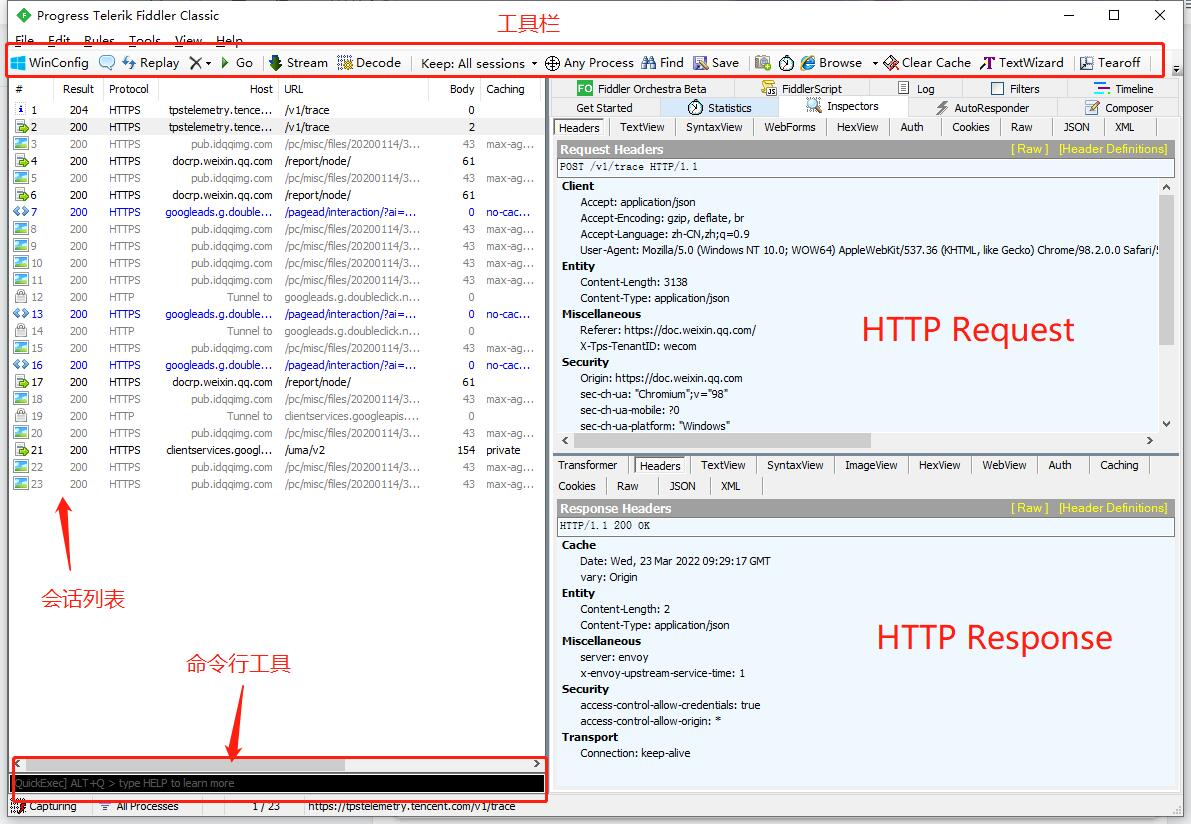Open the Help menu

tap(229, 39)
